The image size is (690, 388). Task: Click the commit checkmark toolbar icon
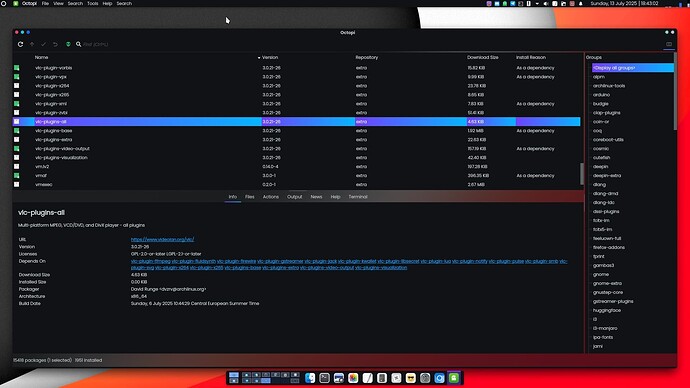pos(44,44)
